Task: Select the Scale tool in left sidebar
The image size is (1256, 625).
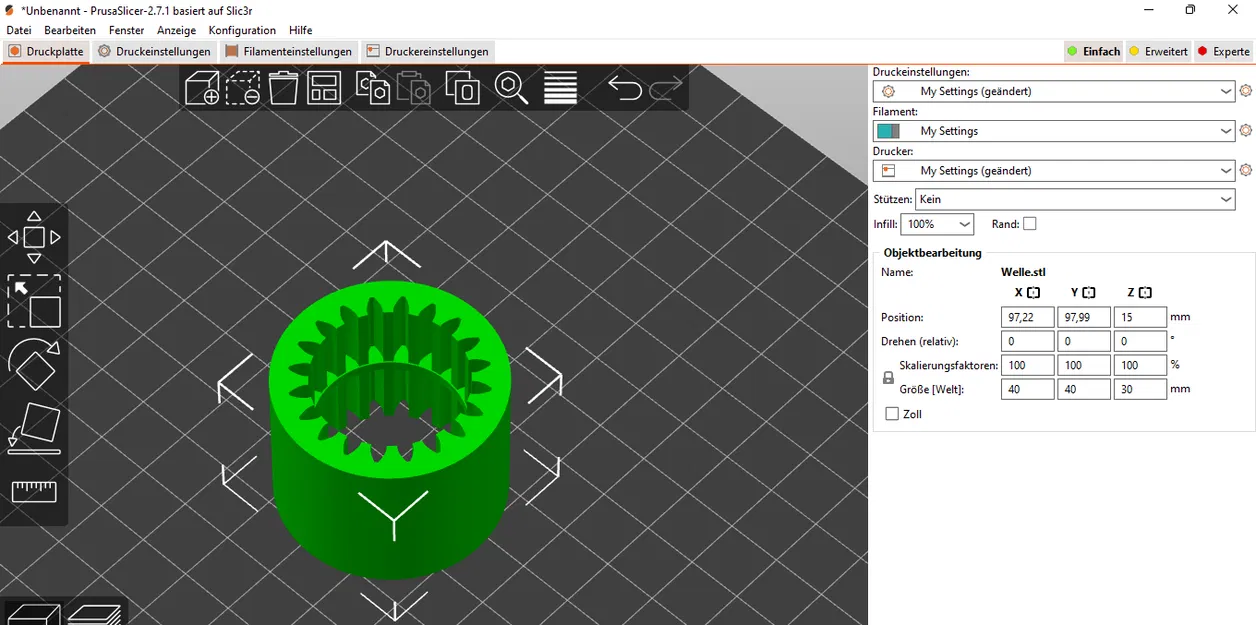Action: [34, 301]
